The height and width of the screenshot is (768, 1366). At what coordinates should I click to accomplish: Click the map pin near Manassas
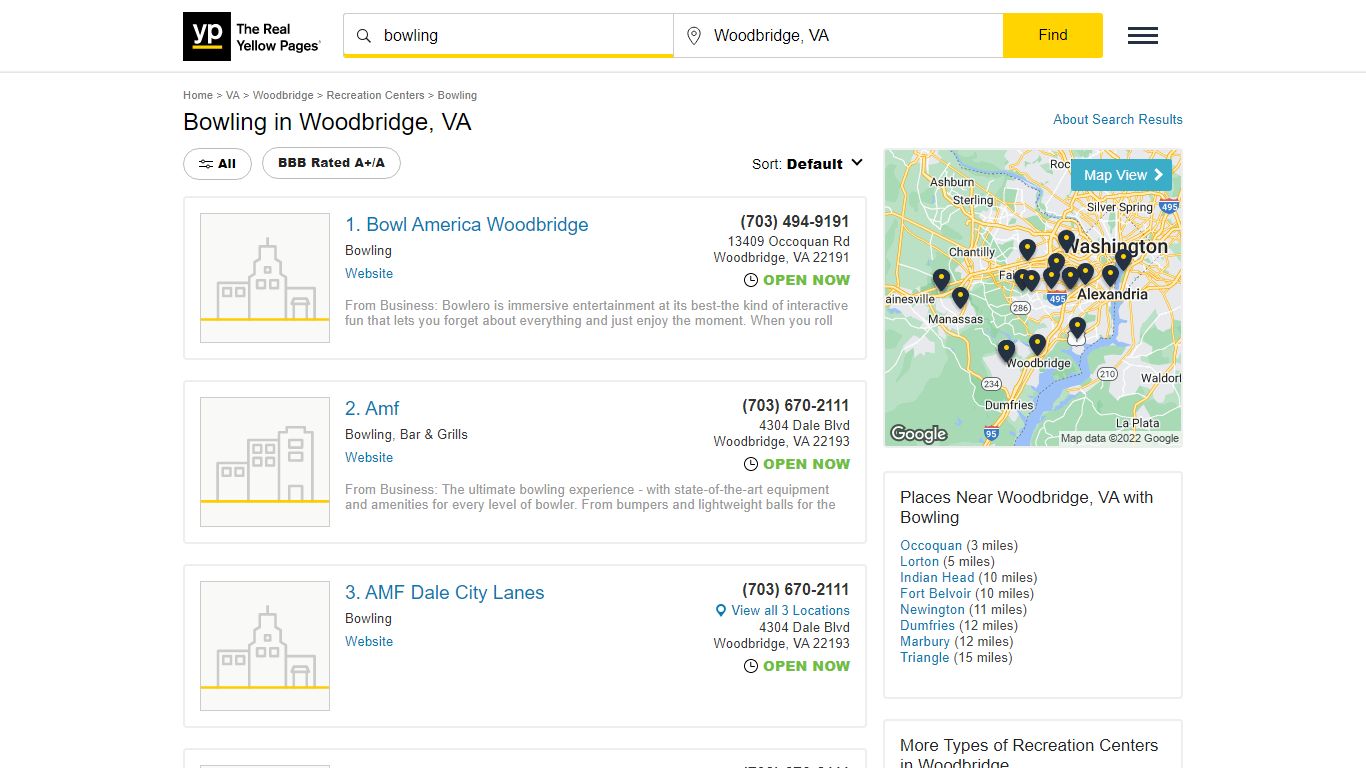pyautogui.click(x=960, y=298)
